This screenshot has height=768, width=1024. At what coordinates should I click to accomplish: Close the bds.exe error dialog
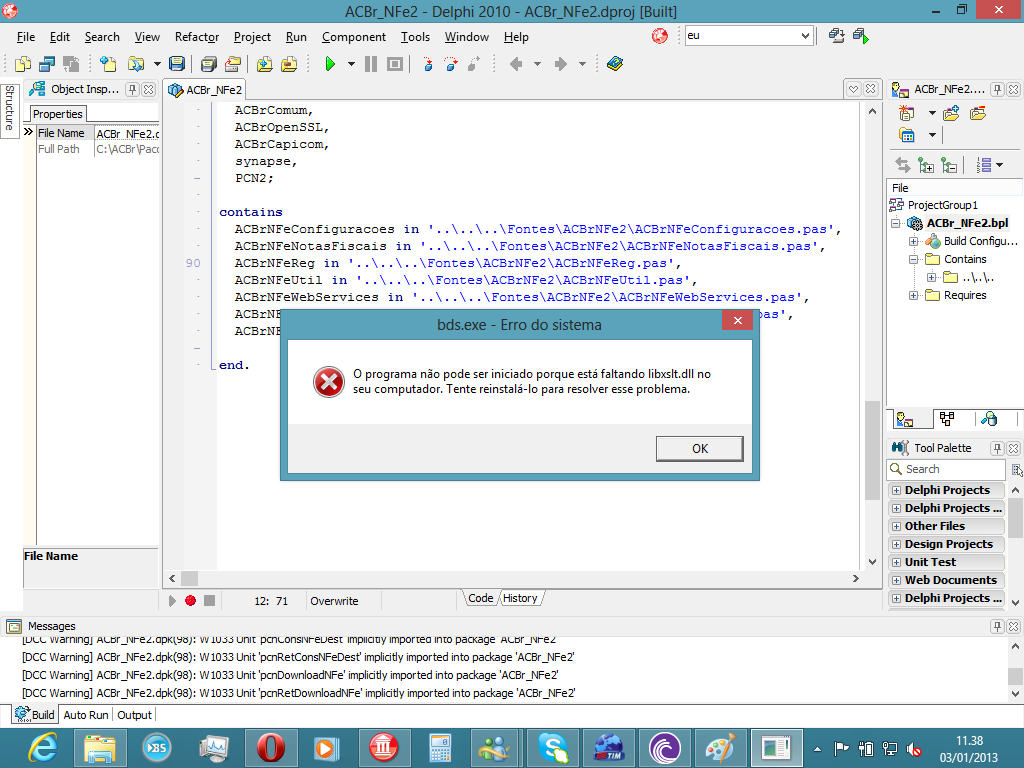(737, 320)
